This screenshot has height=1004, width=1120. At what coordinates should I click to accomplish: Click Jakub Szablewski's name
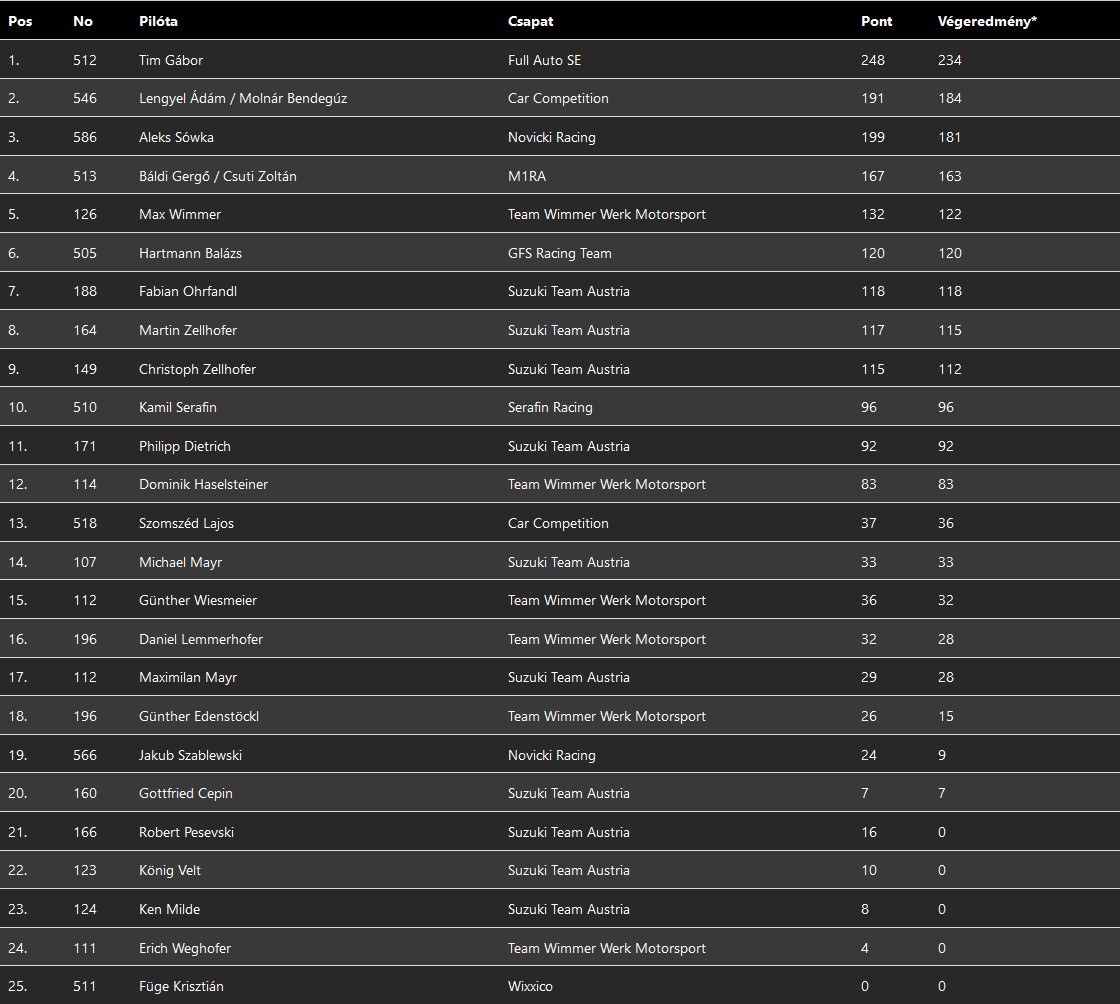coord(190,755)
